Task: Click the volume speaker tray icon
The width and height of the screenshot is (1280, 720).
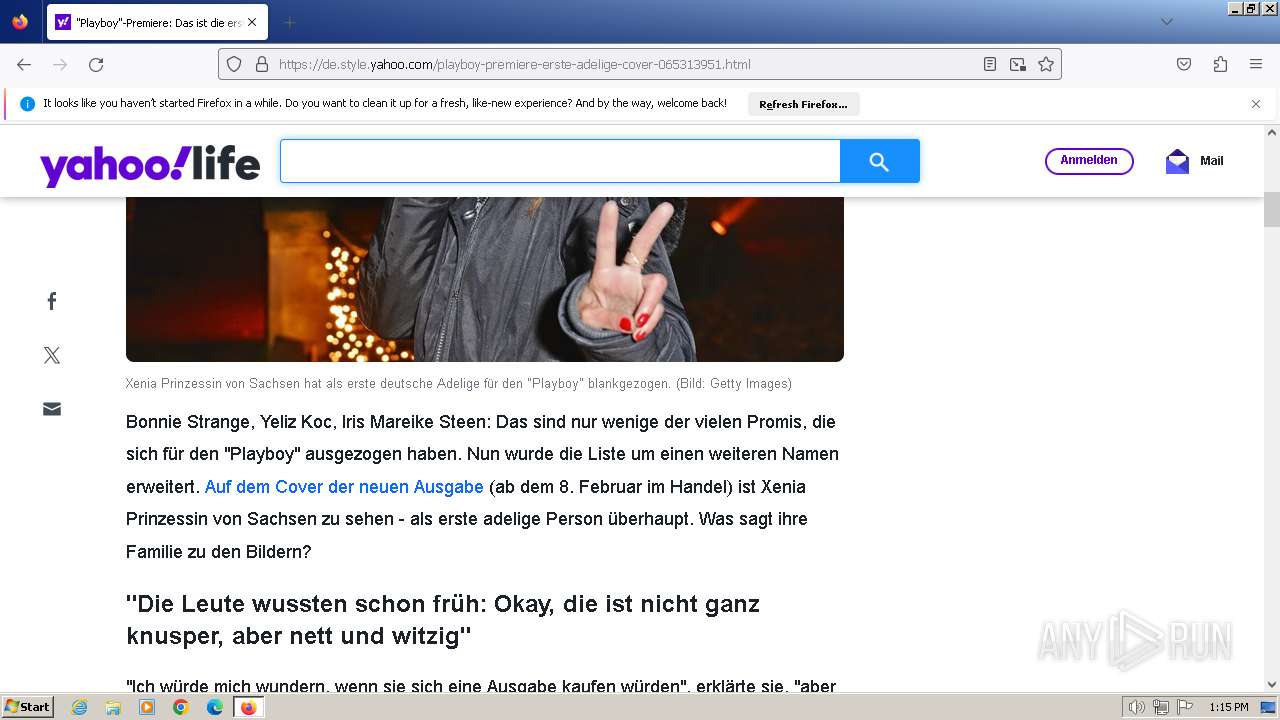Action: [x=1137, y=707]
